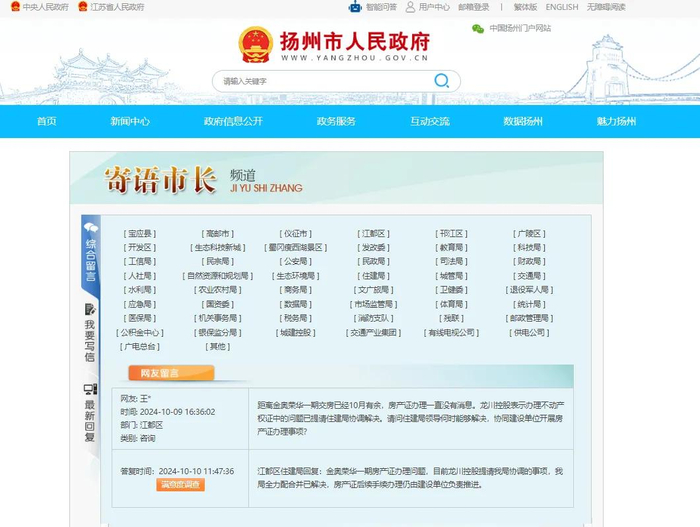Open the 互动交流 nav item

click(430, 121)
